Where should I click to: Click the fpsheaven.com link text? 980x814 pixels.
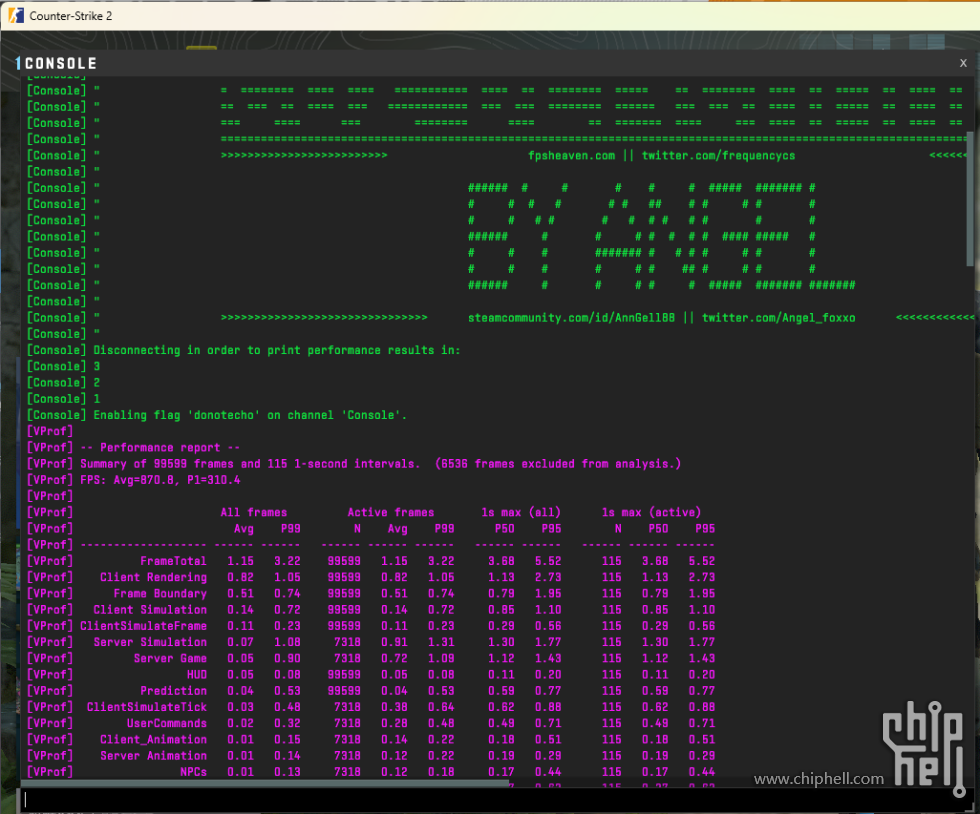[x=571, y=155]
